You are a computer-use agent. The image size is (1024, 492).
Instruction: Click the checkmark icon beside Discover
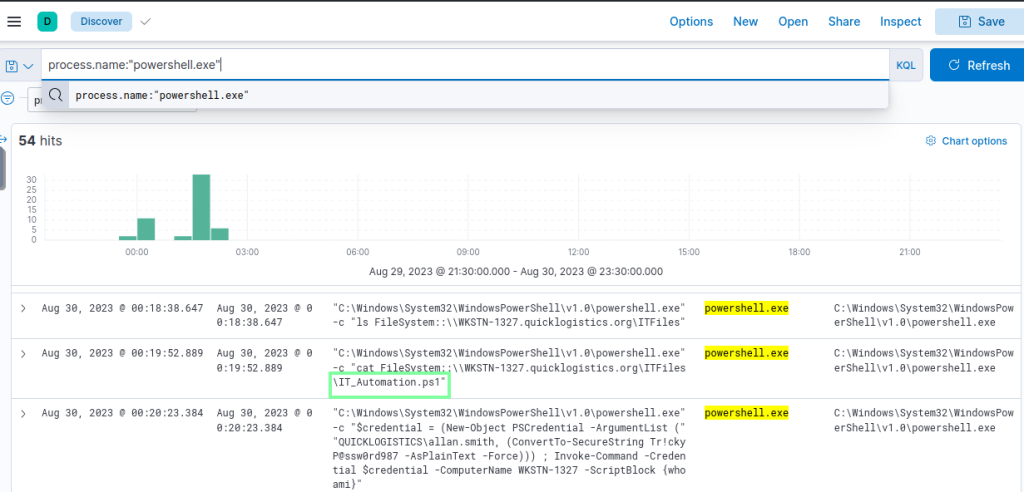tap(146, 21)
